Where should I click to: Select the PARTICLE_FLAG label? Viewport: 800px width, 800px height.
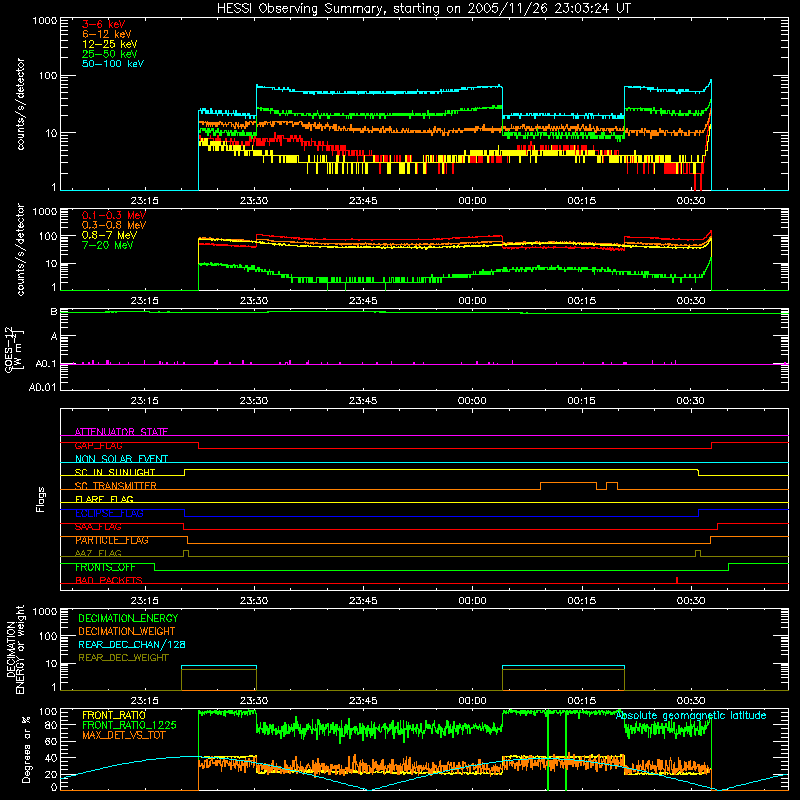point(112,540)
